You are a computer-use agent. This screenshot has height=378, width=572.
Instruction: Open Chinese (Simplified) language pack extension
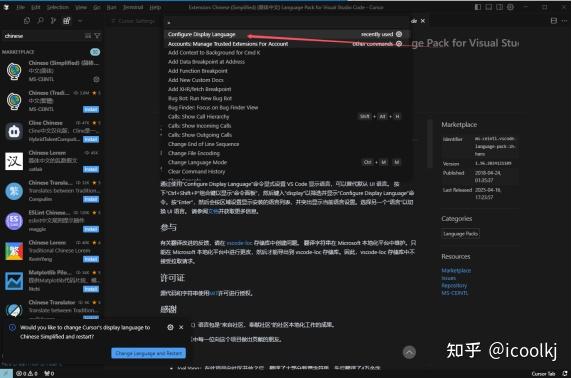52,71
